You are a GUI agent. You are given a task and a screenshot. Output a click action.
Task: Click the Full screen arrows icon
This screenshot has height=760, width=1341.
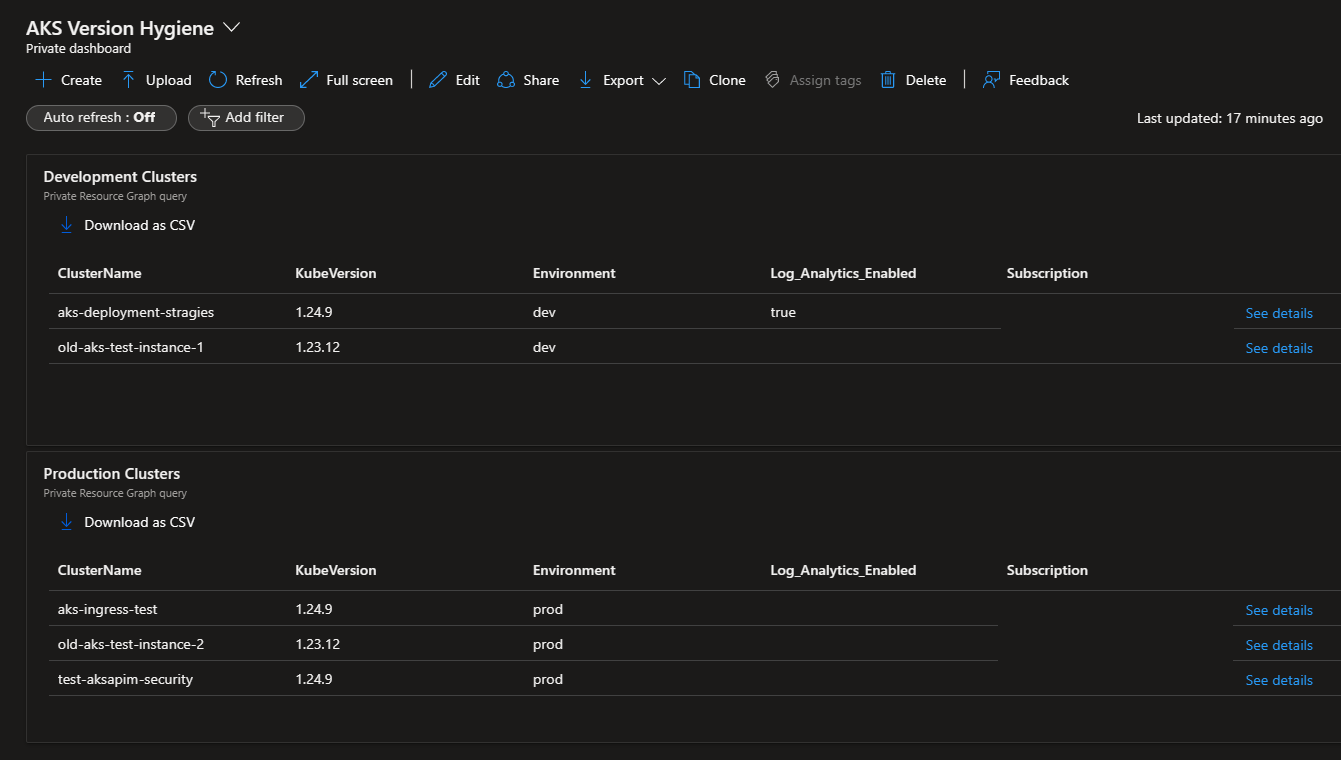[x=309, y=80]
